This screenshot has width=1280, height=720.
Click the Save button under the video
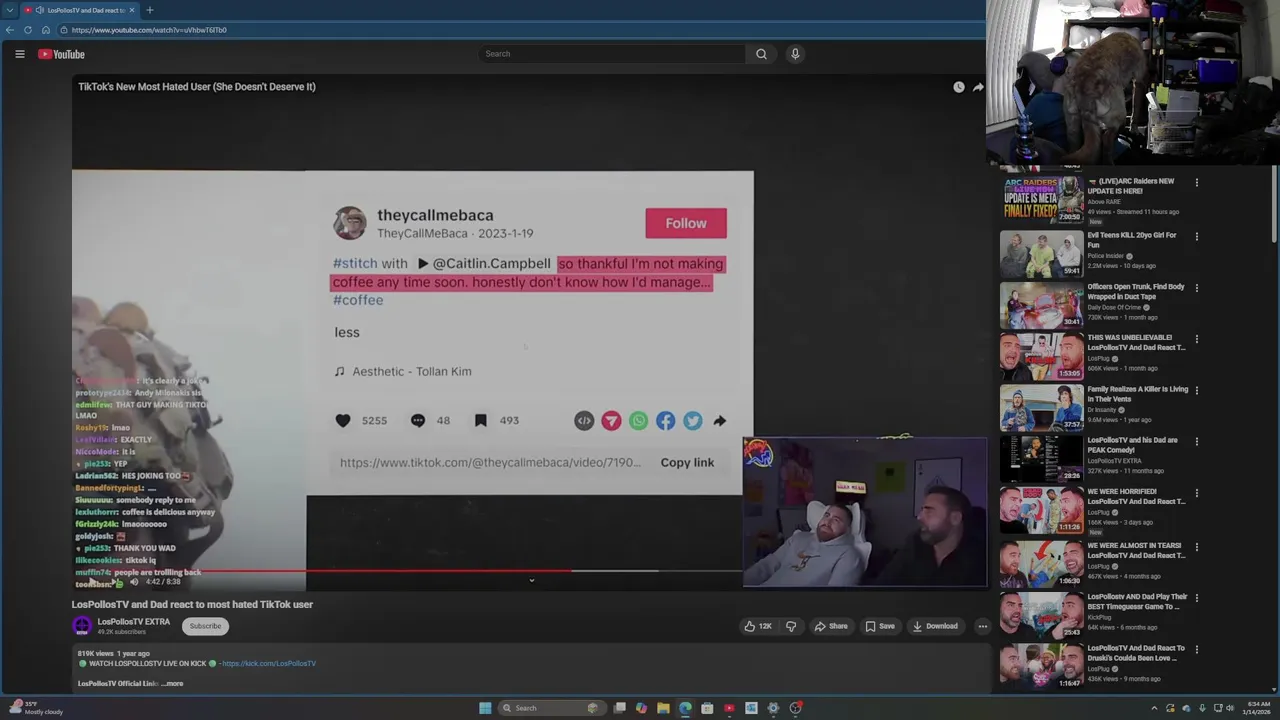880,626
